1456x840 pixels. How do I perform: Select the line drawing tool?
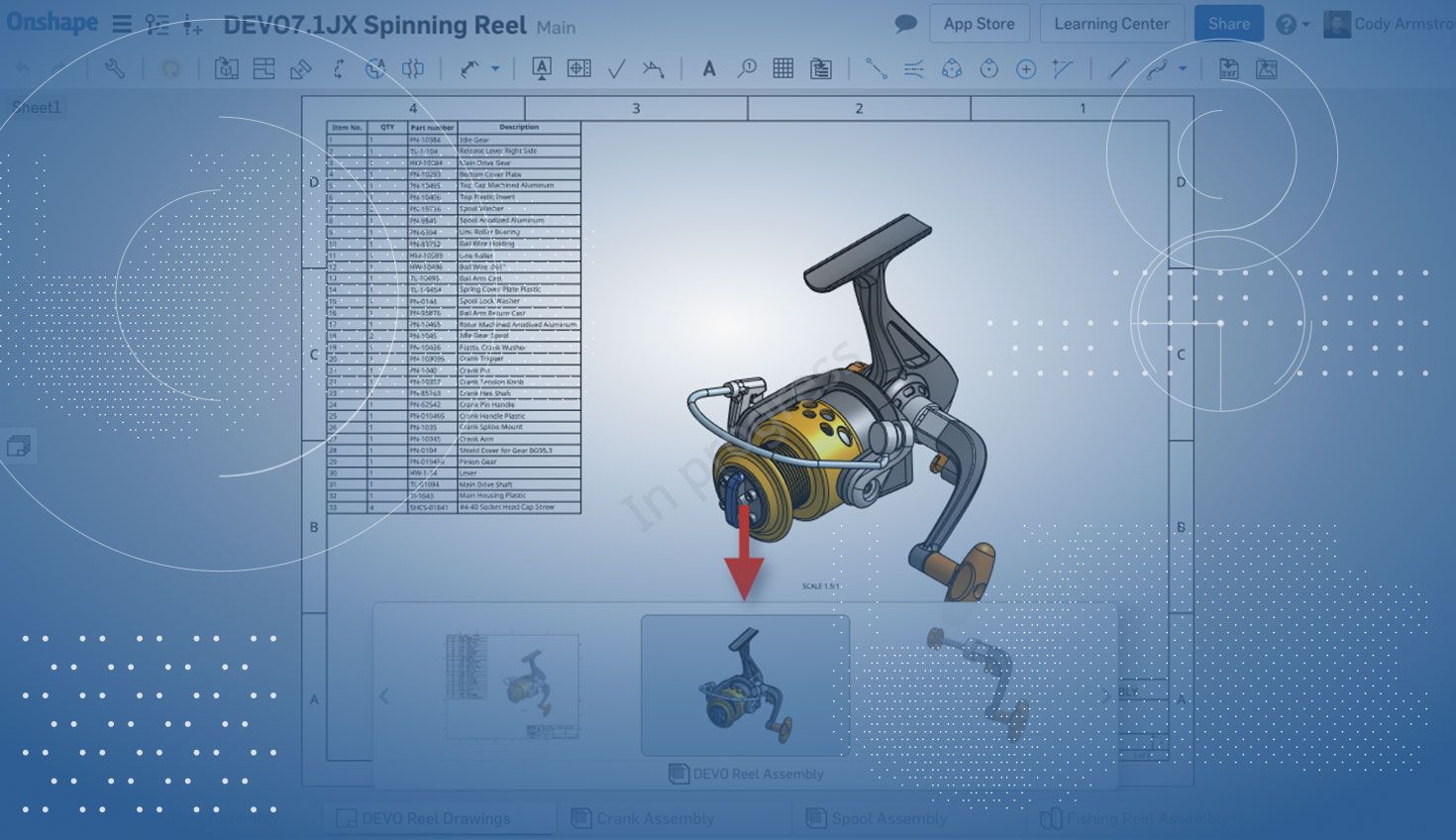click(1118, 68)
